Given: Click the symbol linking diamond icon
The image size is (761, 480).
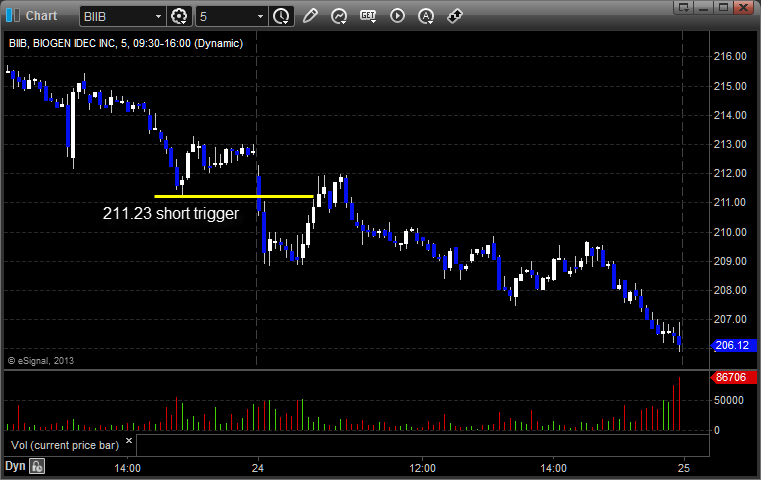Looking at the screenshot, I should (455, 16).
